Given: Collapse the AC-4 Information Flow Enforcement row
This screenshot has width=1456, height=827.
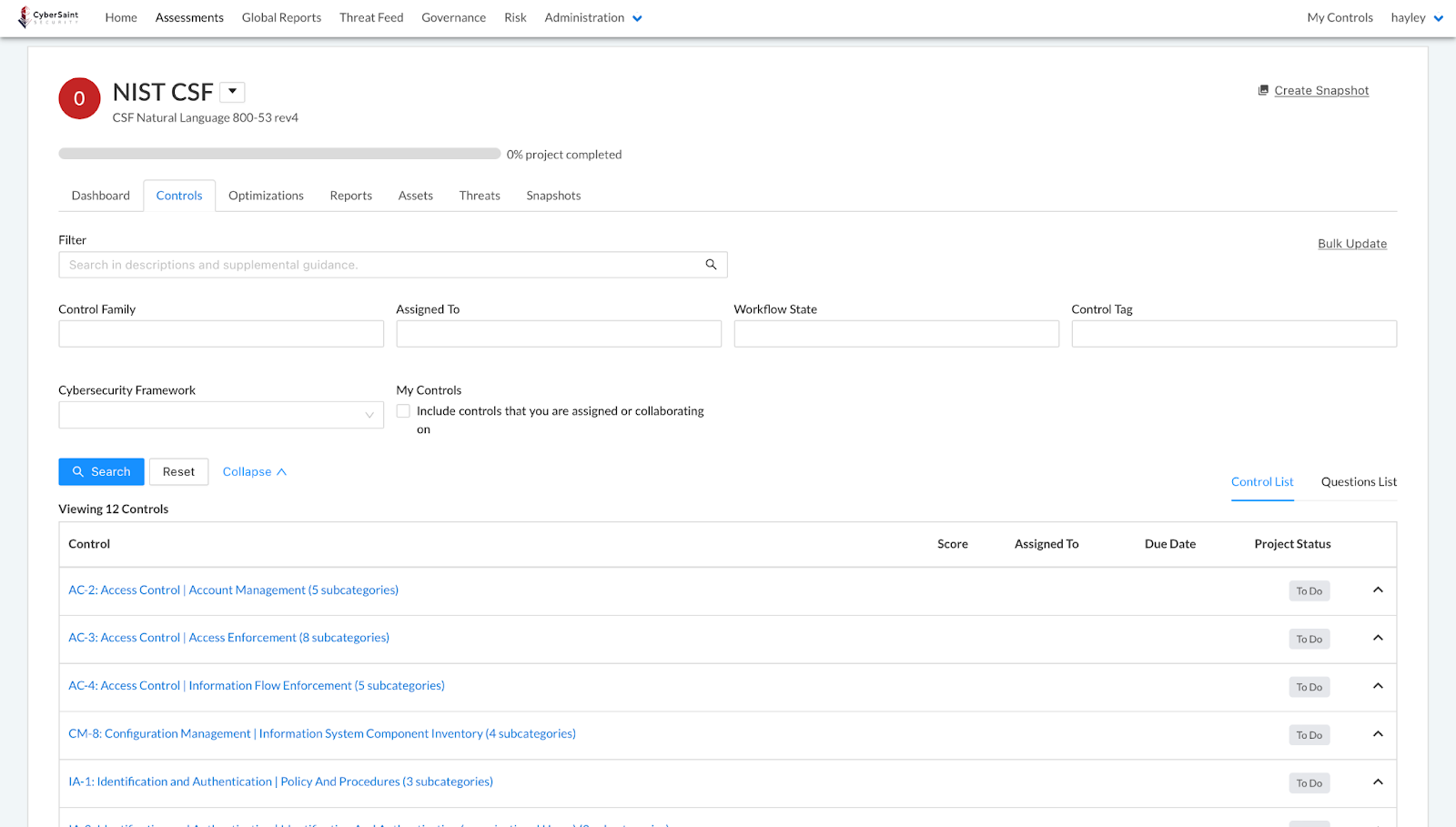Looking at the screenshot, I should click(x=1378, y=686).
